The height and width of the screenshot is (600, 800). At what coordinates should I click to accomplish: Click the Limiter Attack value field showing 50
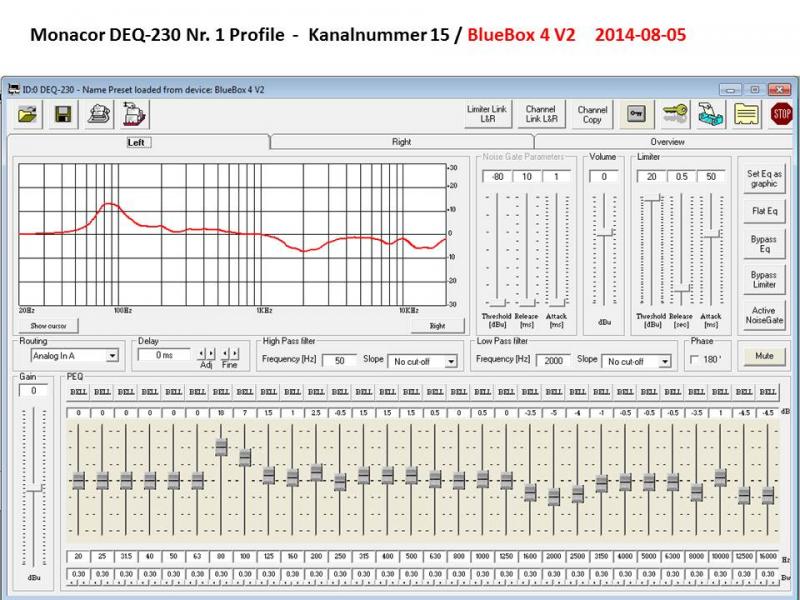pyautogui.click(x=711, y=177)
